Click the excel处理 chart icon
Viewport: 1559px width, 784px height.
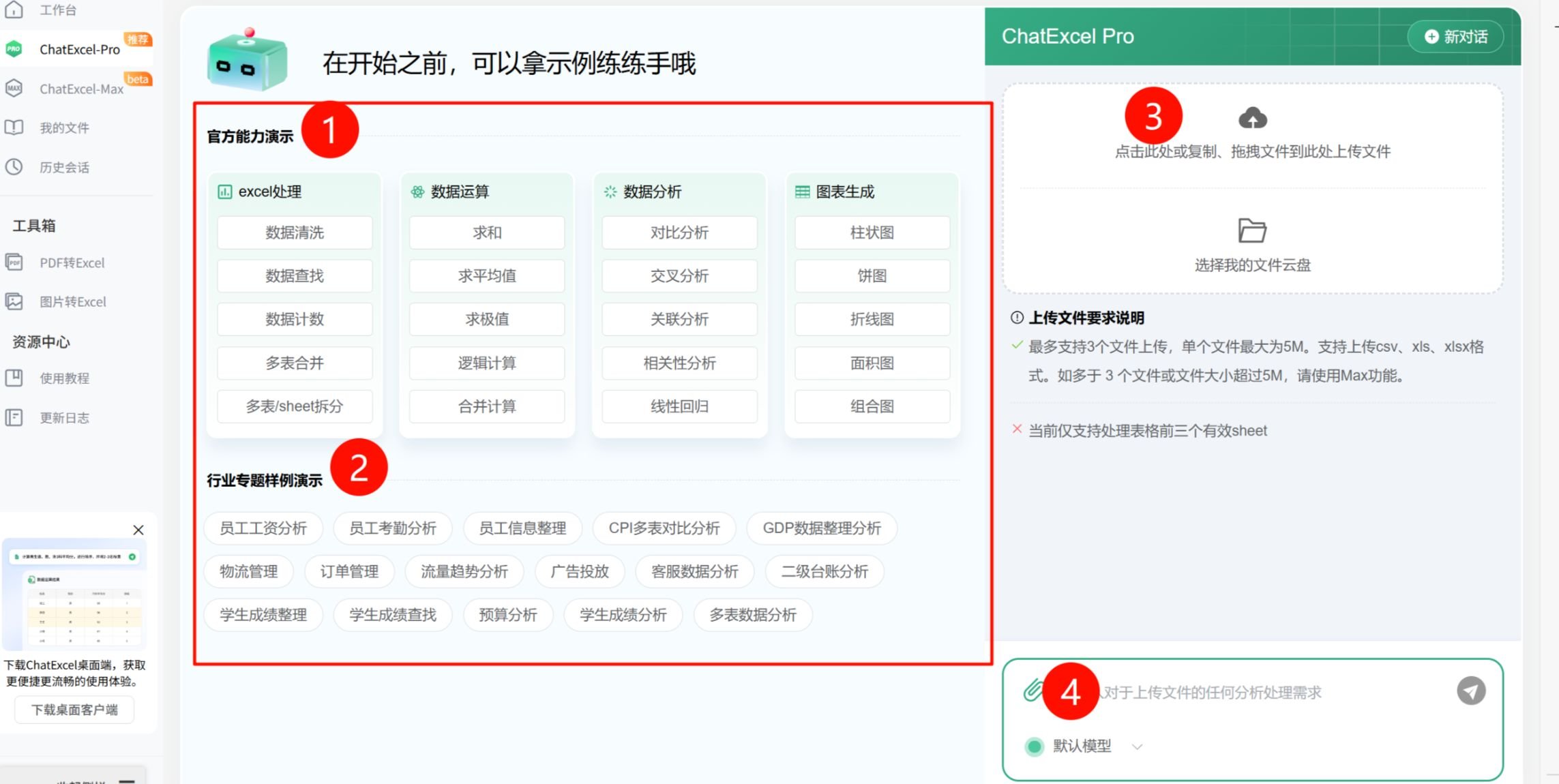(224, 192)
